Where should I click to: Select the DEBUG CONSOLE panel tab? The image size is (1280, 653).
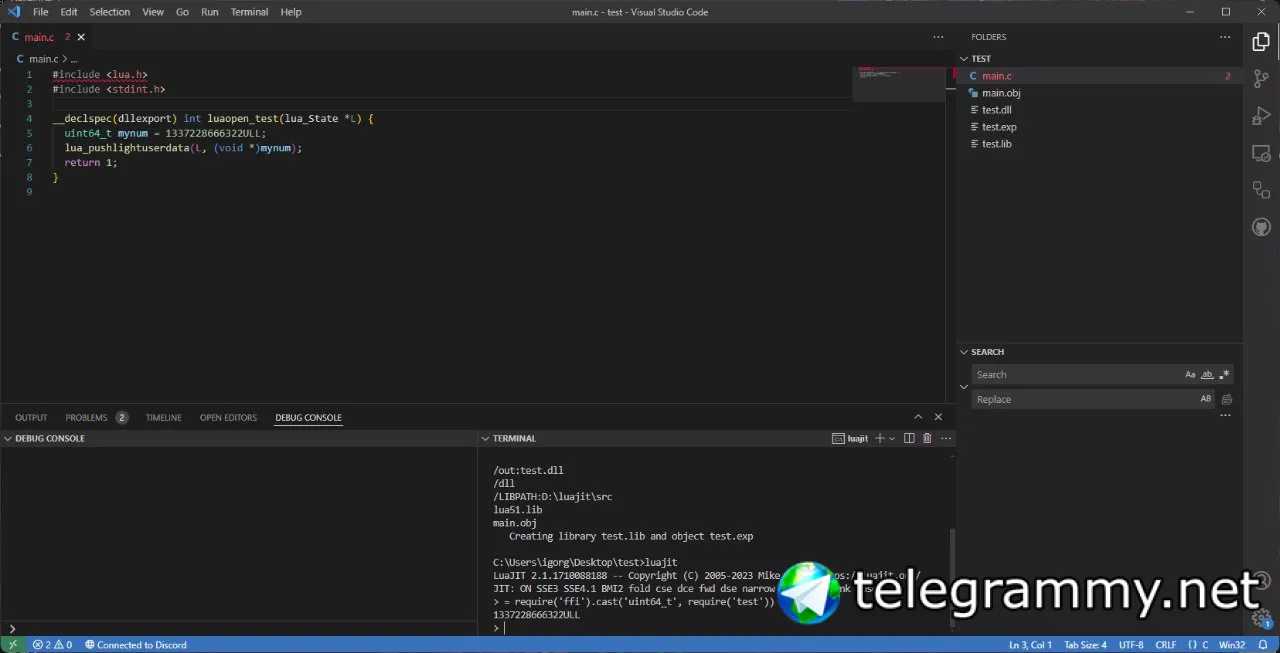tap(309, 417)
